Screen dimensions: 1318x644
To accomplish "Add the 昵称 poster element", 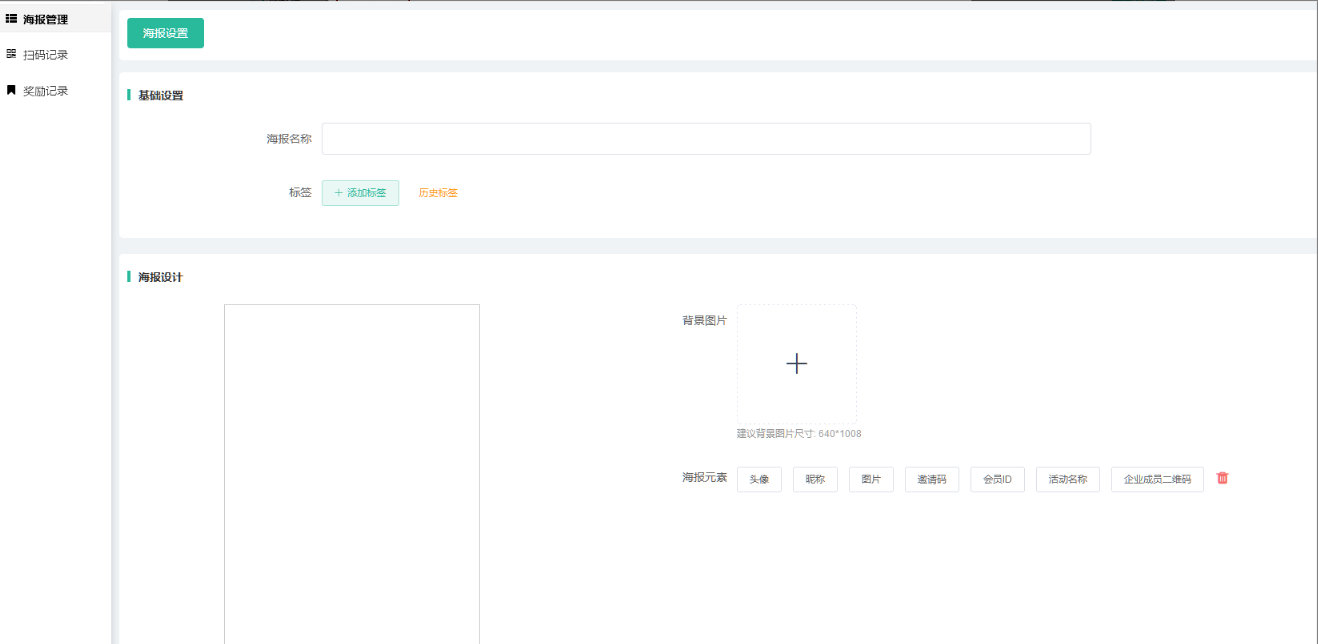I will [815, 480].
